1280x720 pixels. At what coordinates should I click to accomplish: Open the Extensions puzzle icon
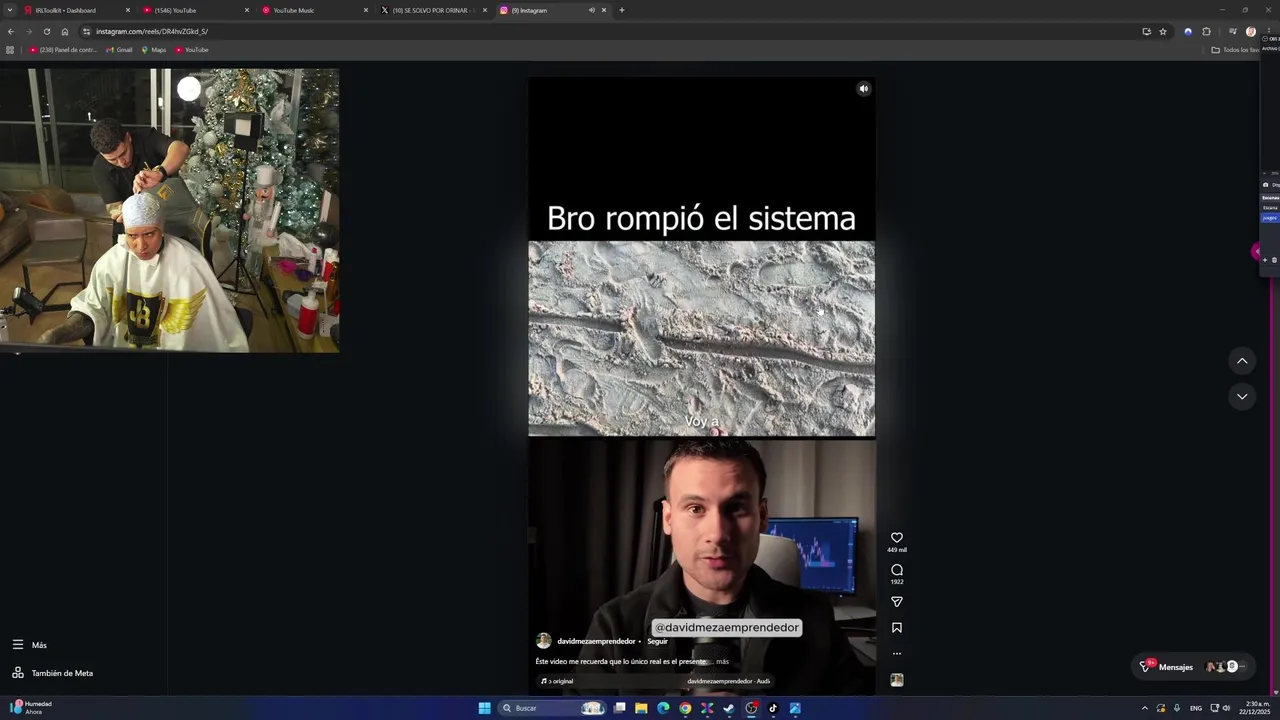tap(1206, 31)
